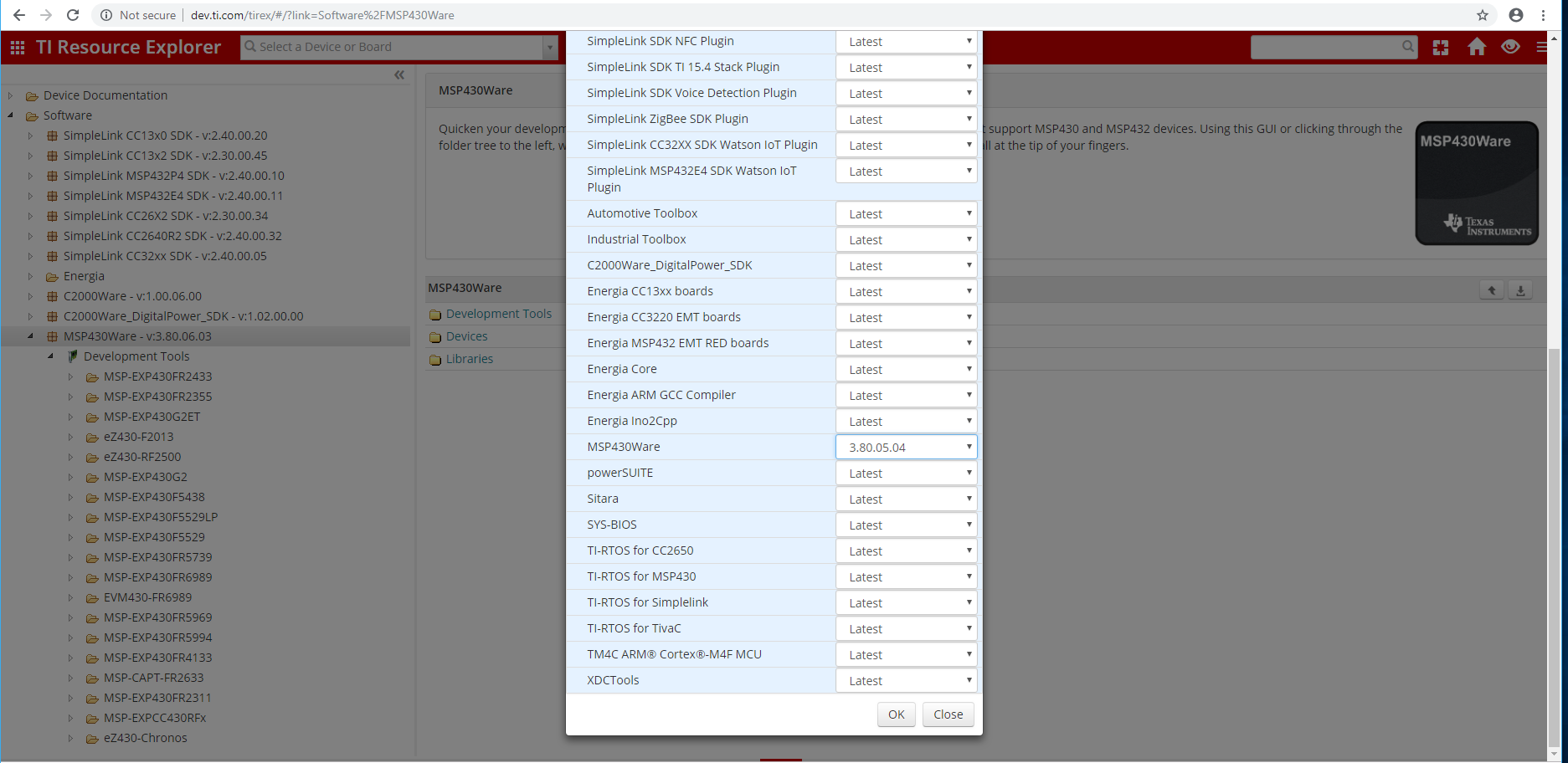This screenshot has height=763, width=1568.
Task: Open the Development Tools folder link
Action: click(x=499, y=314)
